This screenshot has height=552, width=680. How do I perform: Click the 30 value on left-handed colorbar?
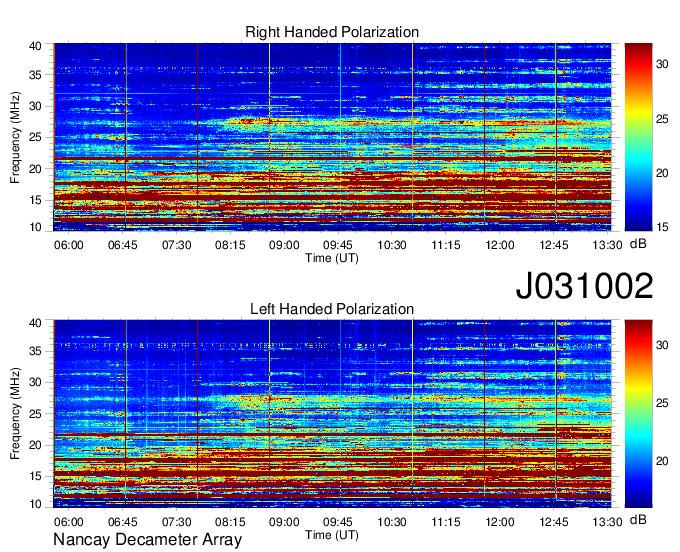662,345
